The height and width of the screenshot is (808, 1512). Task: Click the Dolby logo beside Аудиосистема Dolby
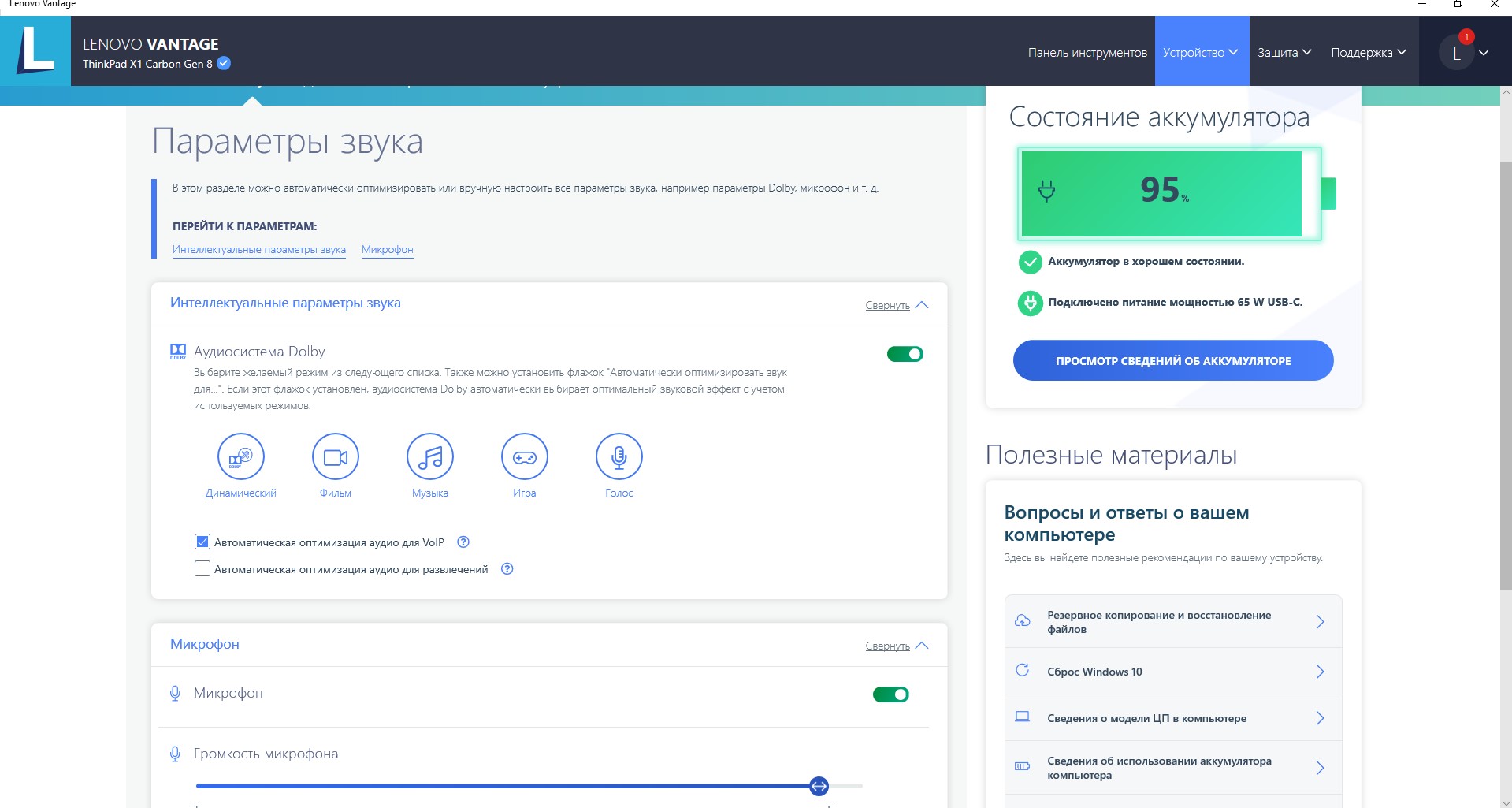(178, 352)
